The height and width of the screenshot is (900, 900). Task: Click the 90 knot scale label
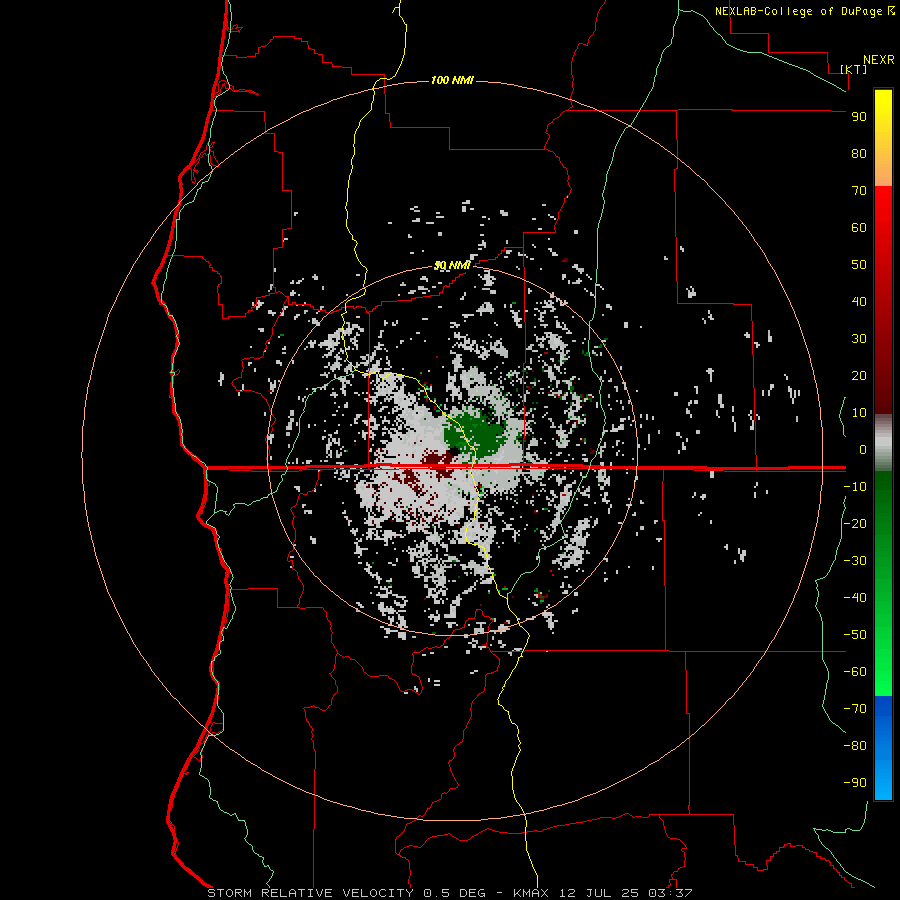(859, 117)
